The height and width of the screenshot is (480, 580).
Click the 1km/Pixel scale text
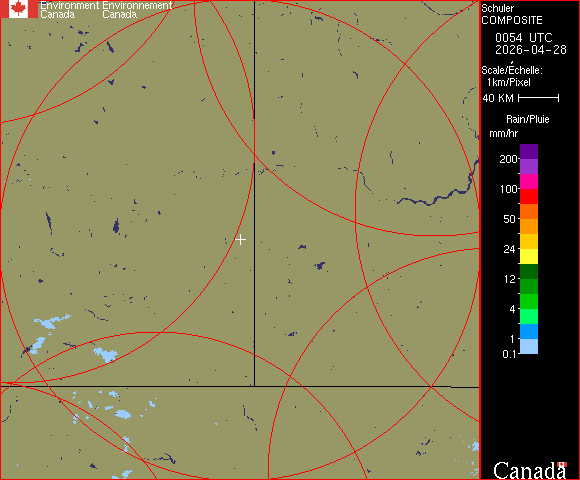509,82
